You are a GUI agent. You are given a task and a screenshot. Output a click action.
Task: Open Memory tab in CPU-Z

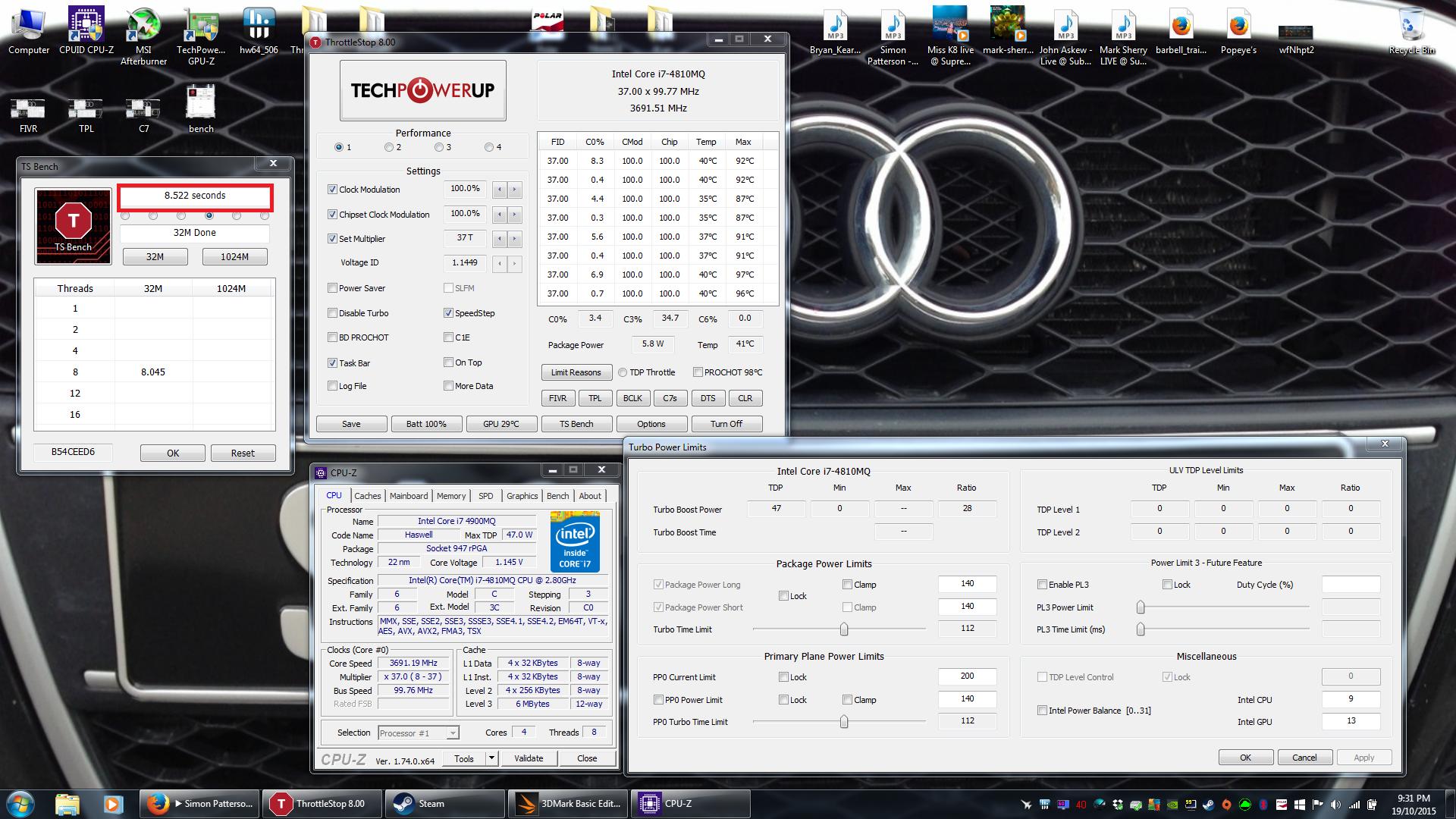tap(451, 496)
